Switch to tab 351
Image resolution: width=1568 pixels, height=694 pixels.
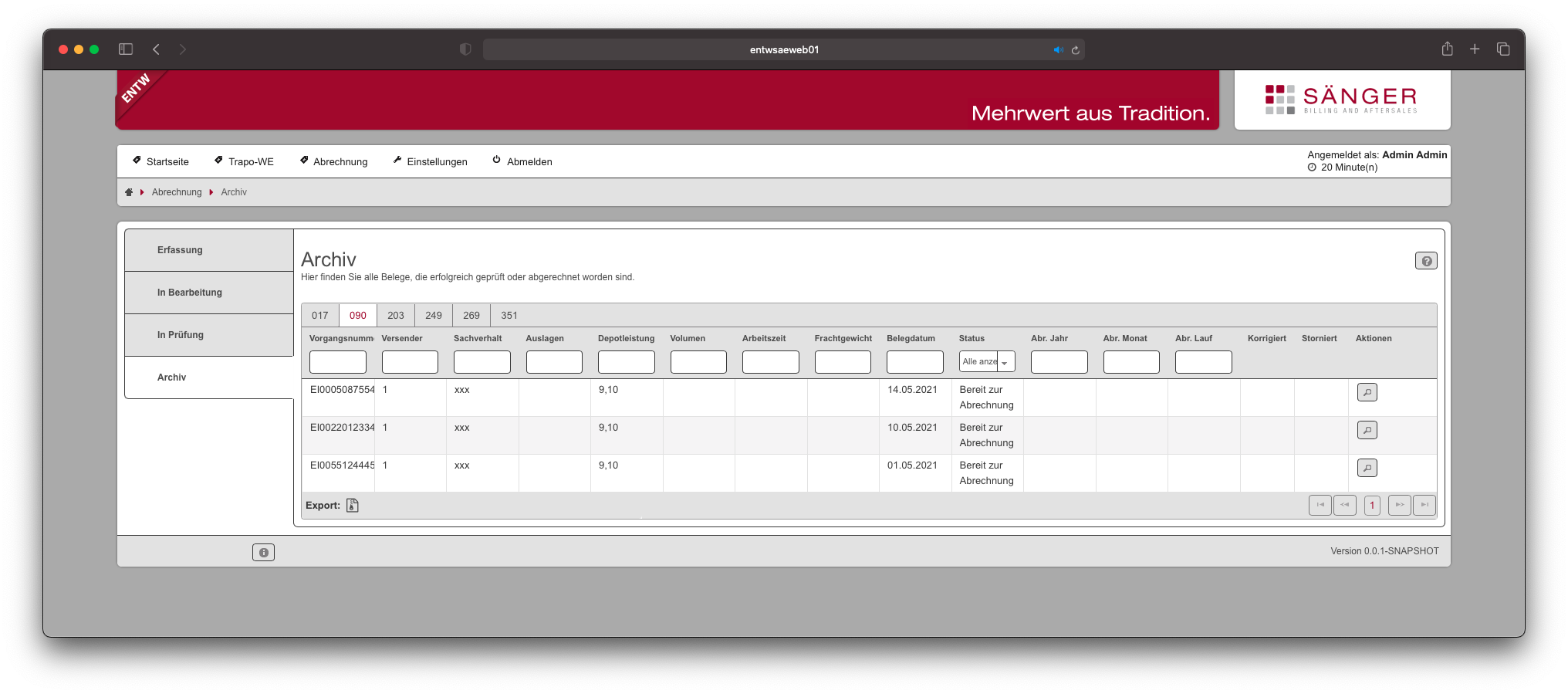(x=509, y=315)
